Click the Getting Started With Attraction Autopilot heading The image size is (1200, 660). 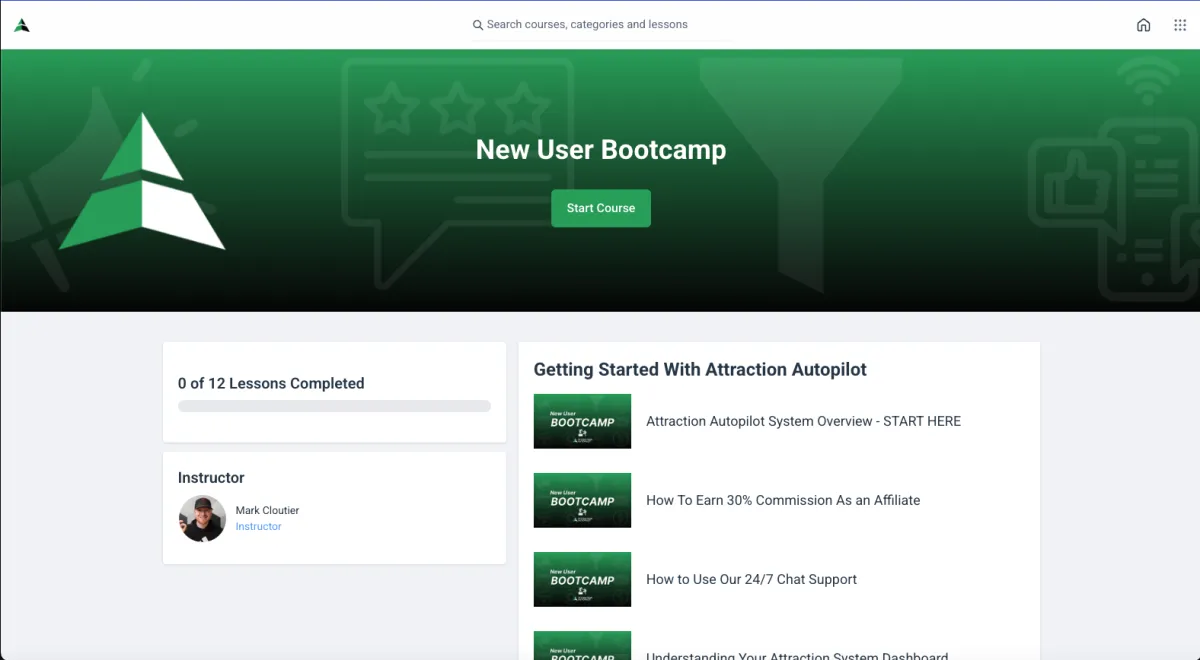[x=700, y=370]
